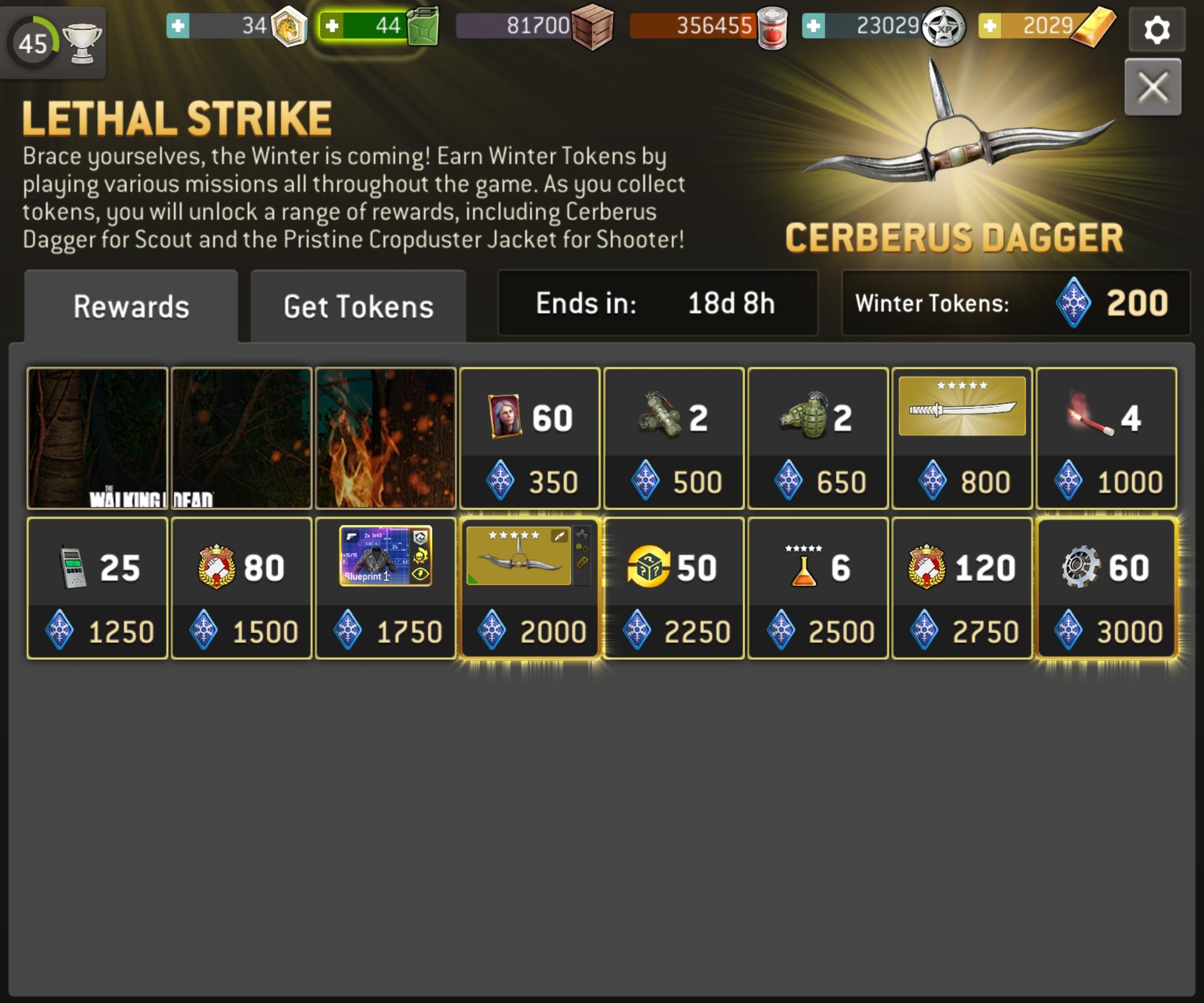
Task: Select the 50 reroll dice reward
Action: pos(674,588)
